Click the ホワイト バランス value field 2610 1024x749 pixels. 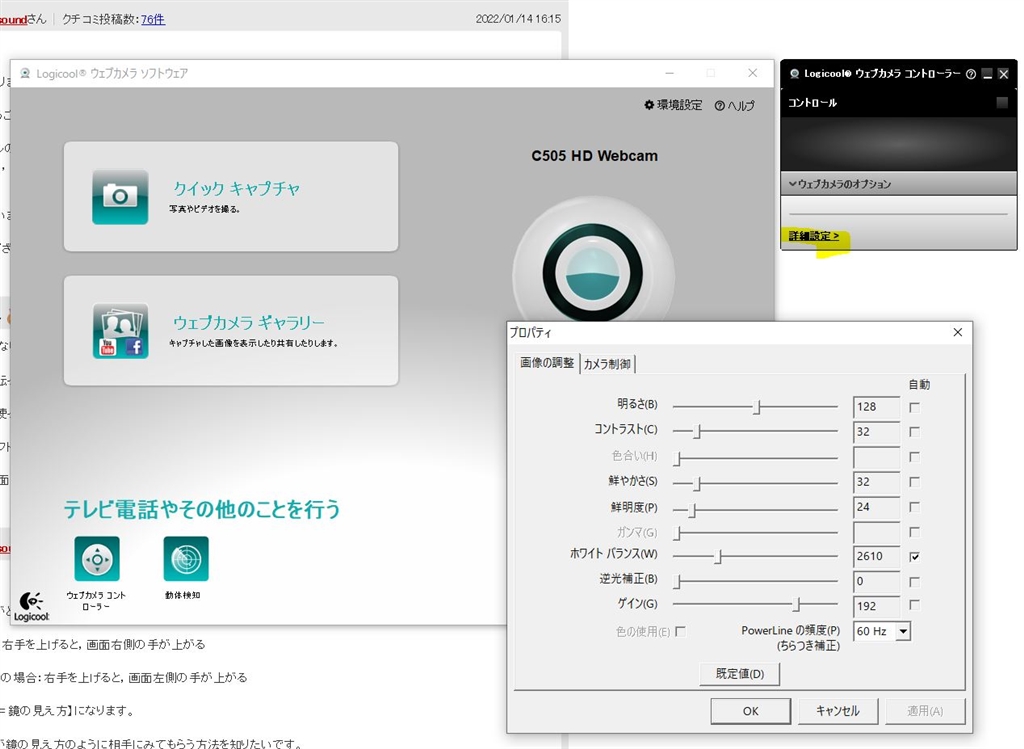pyautogui.click(x=876, y=556)
